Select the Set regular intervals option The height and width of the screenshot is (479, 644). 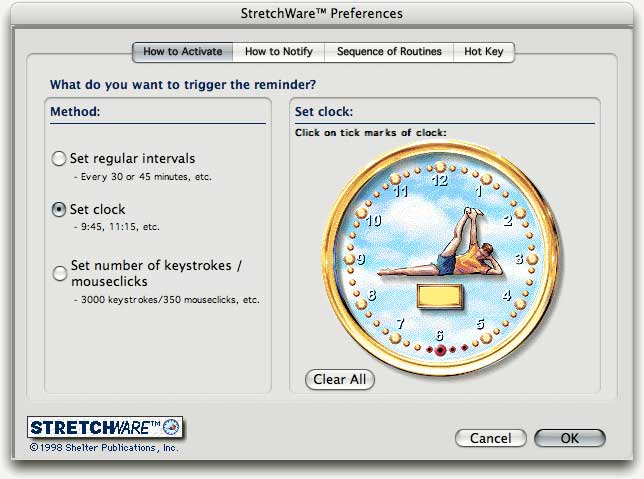[x=59, y=158]
